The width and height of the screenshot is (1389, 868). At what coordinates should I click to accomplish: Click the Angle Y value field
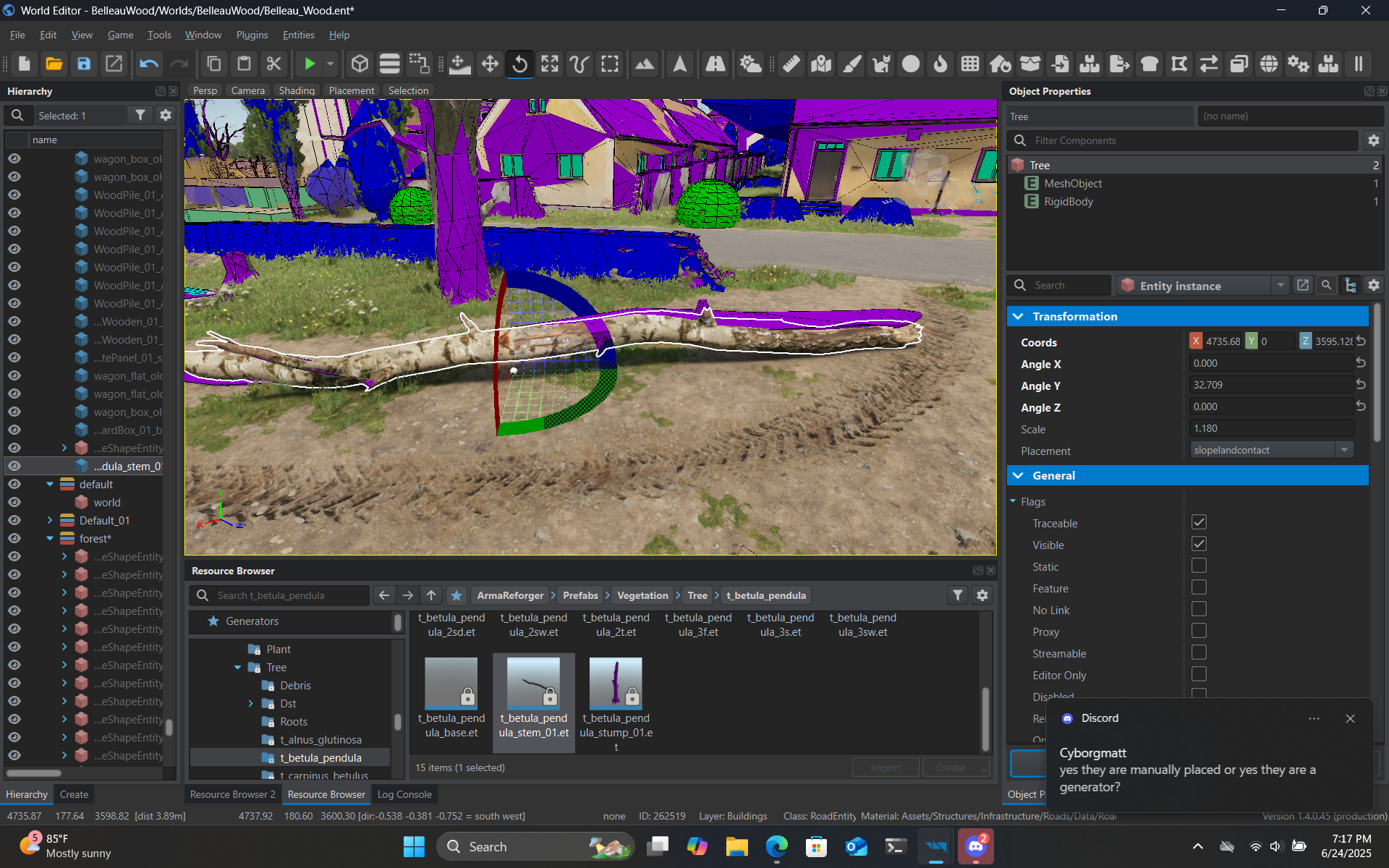coord(1270,385)
